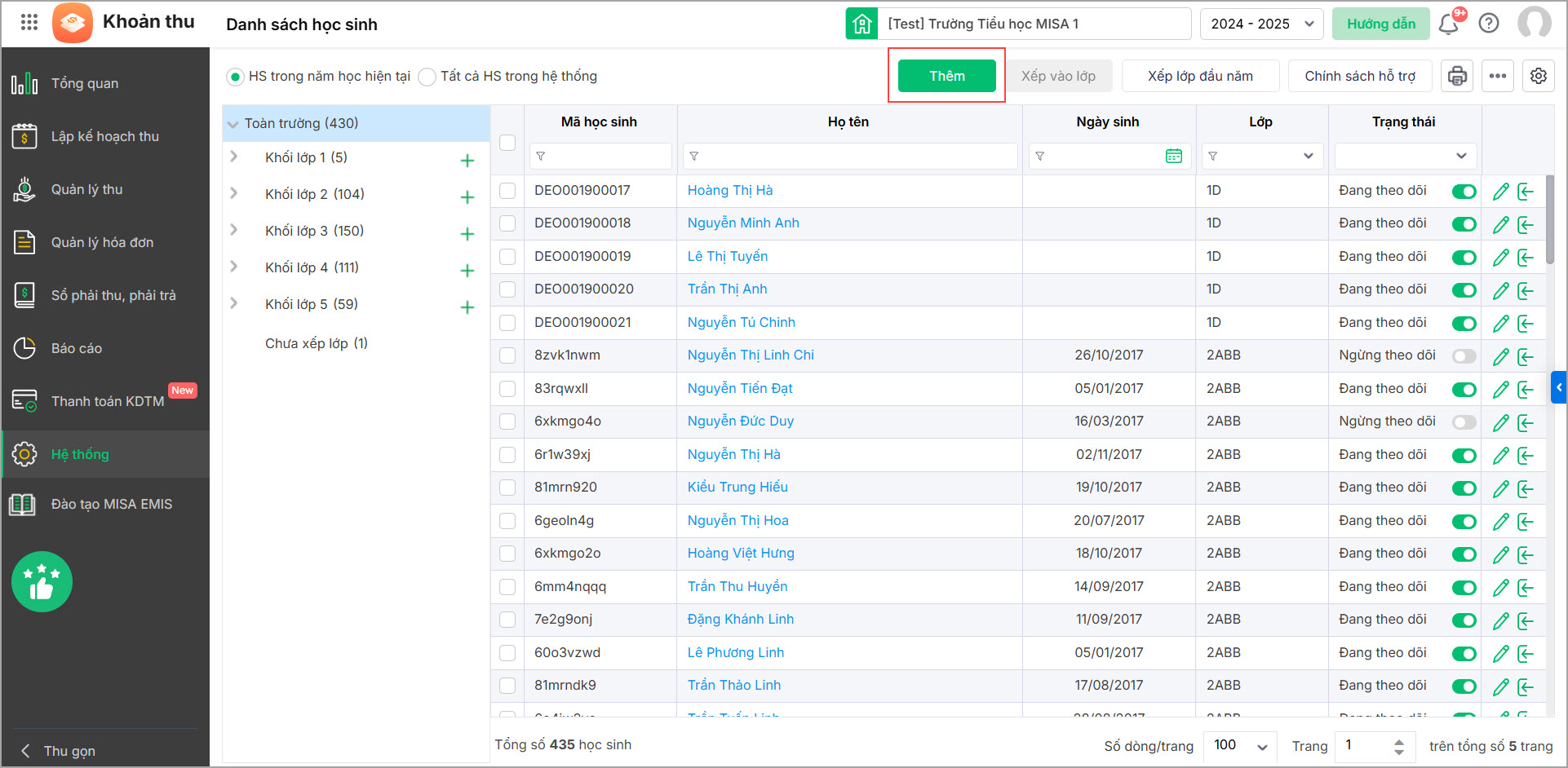The height and width of the screenshot is (768, 1568).
Task: Click the printer icon button
Action: tap(1457, 76)
